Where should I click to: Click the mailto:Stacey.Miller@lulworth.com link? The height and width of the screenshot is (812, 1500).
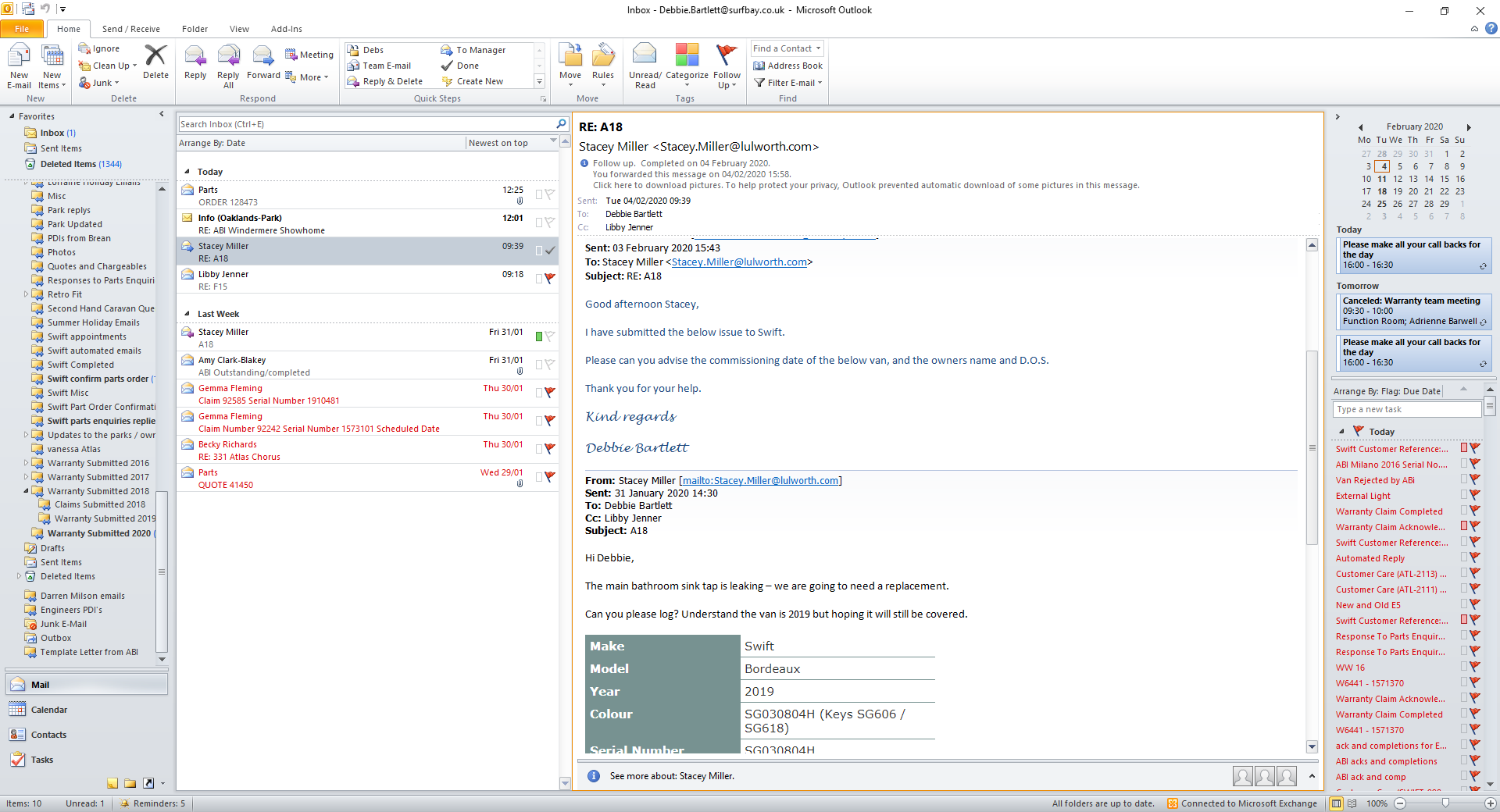(x=761, y=481)
